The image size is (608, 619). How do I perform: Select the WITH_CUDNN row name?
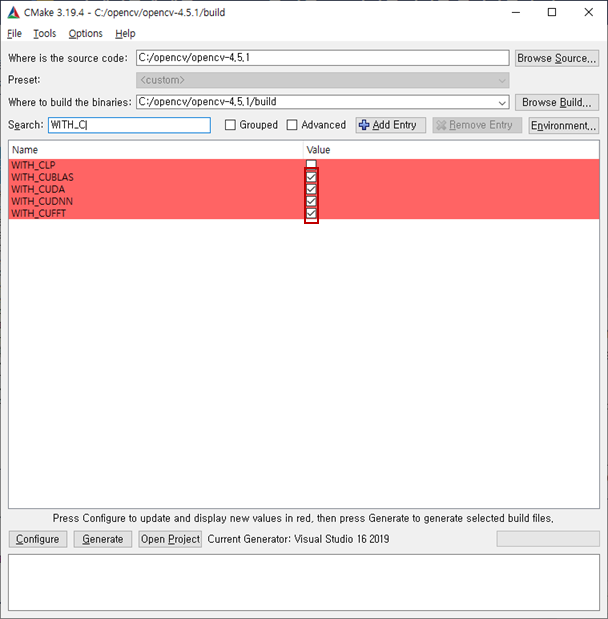[x=42, y=202]
